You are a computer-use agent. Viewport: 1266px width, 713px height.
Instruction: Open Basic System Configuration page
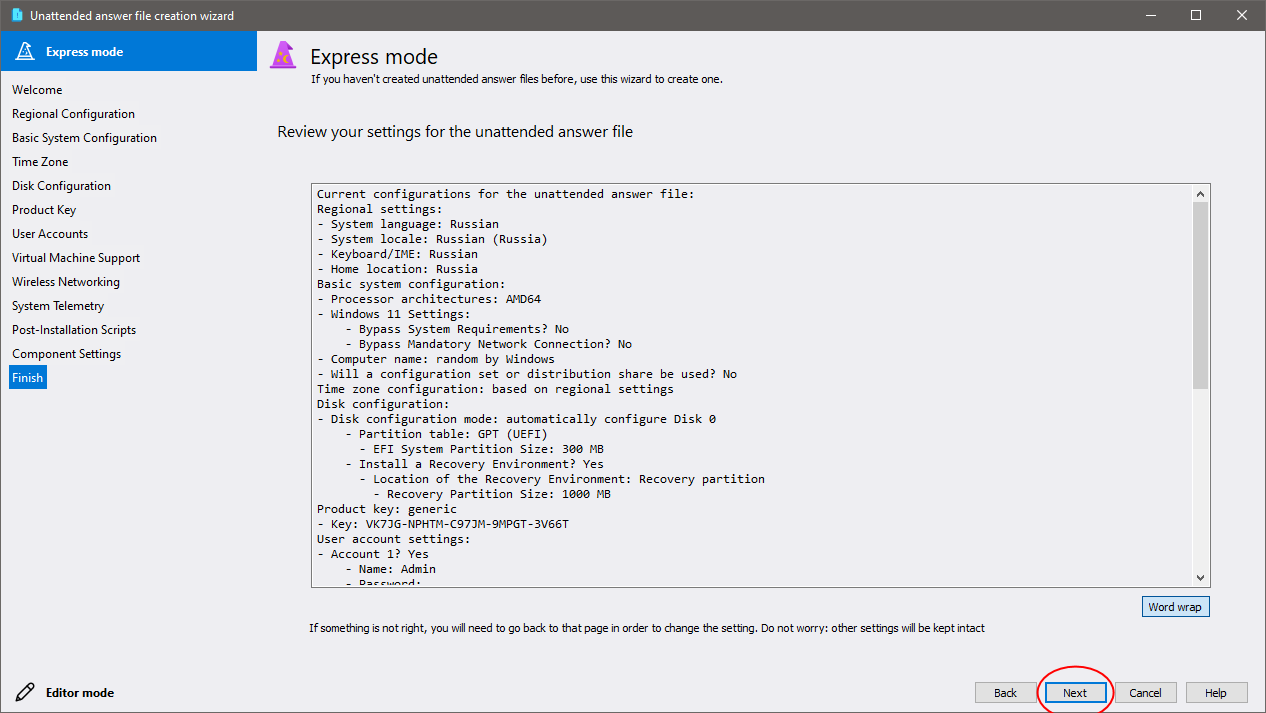point(84,138)
